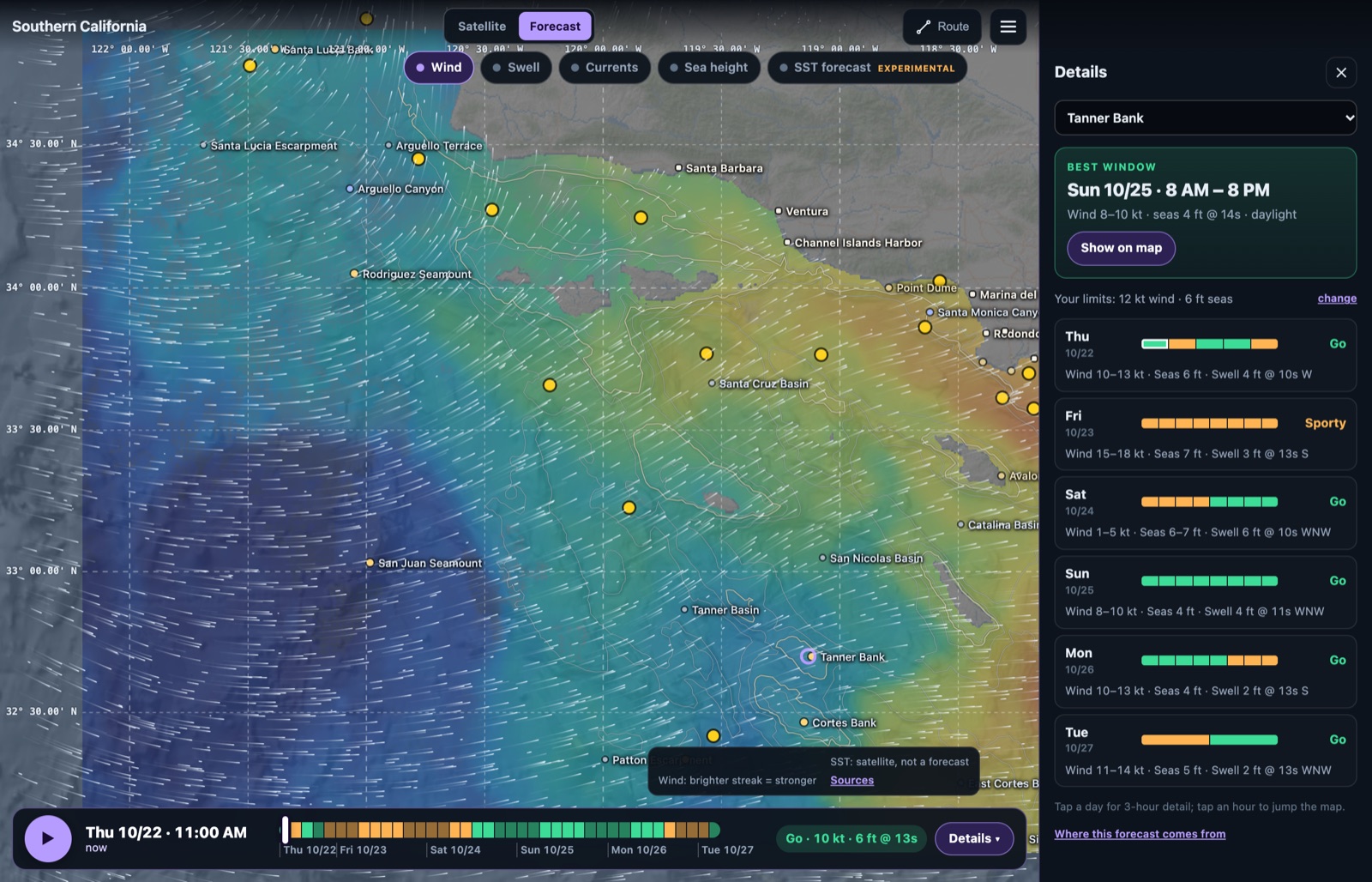Screen dimensions: 1372x882
Task: Jump timeline to Sun 10/25 label
Action: coord(547,850)
